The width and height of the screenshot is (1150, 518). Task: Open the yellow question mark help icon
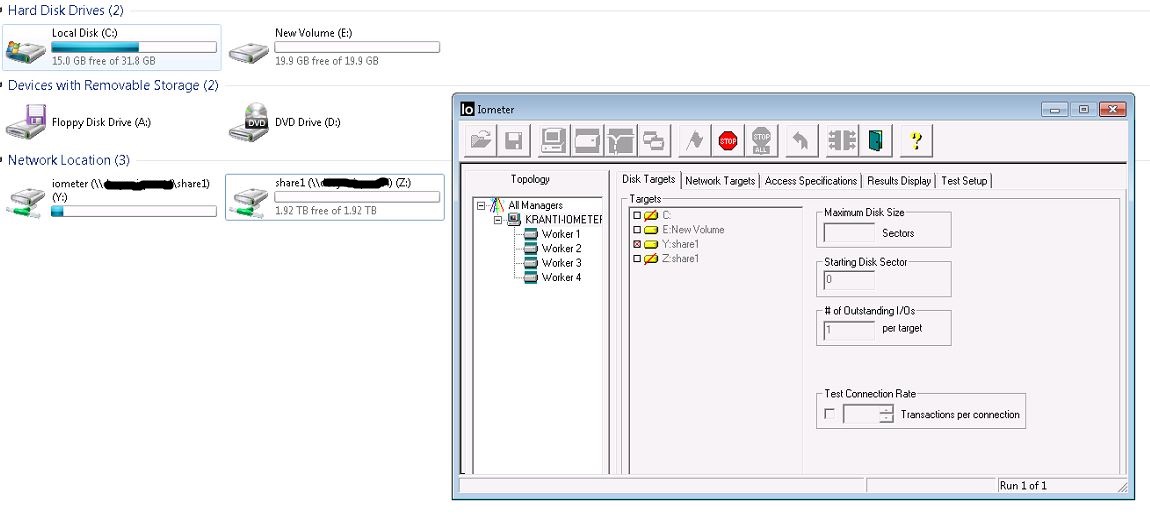click(x=915, y=140)
